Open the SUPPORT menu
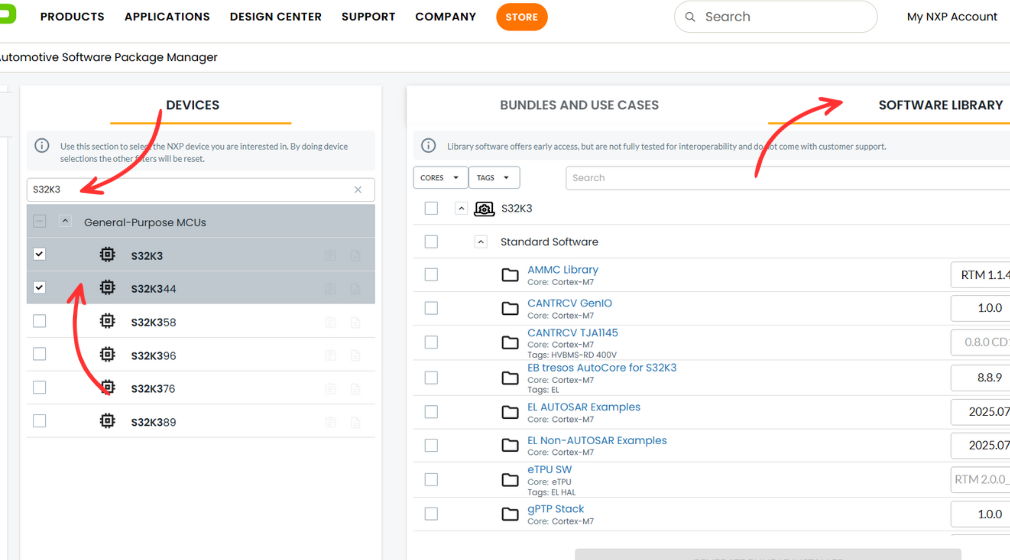Image resolution: width=1010 pixels, height=560 pixels. pos(368,17)
